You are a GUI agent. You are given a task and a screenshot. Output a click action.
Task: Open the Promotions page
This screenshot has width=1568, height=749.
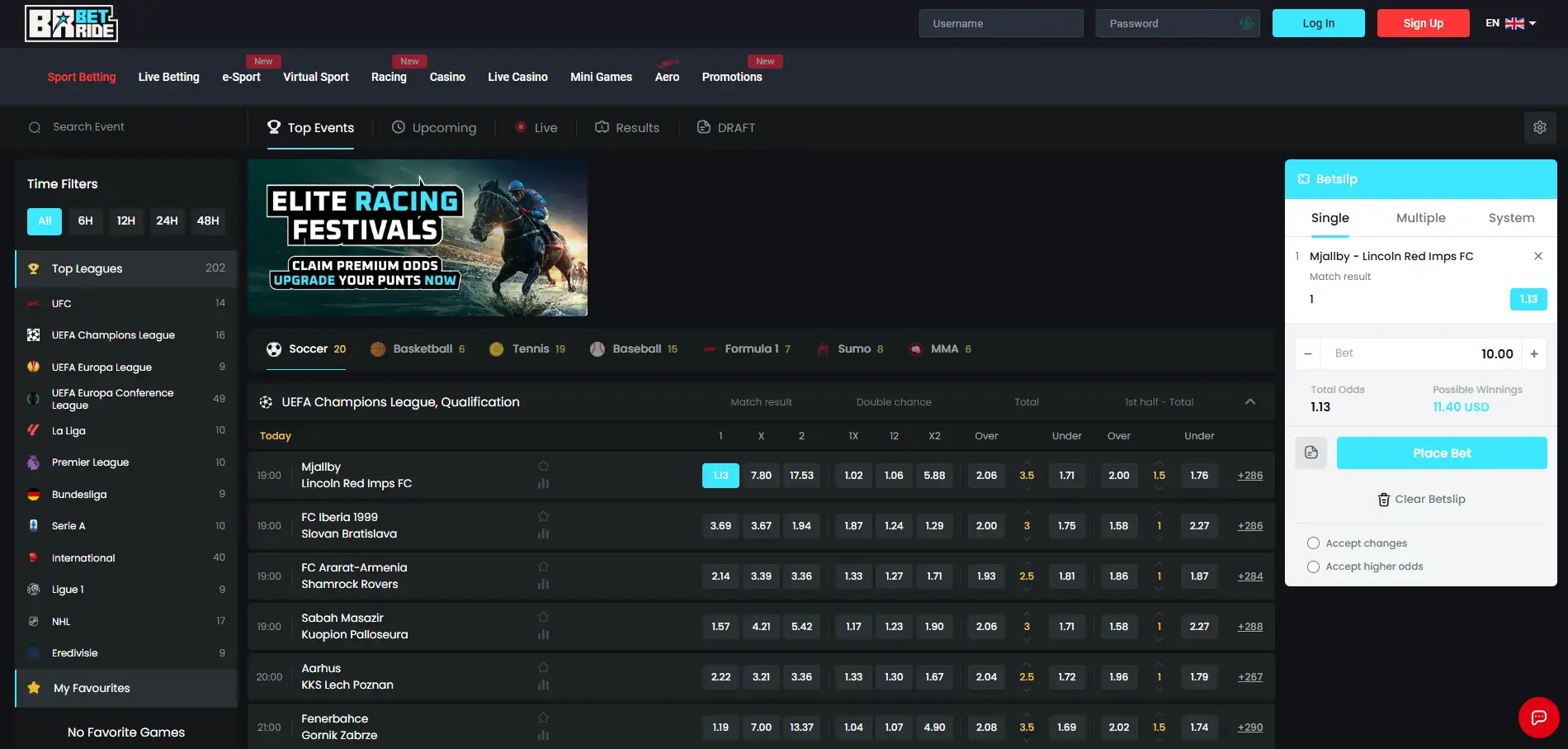tap(732, 77)
